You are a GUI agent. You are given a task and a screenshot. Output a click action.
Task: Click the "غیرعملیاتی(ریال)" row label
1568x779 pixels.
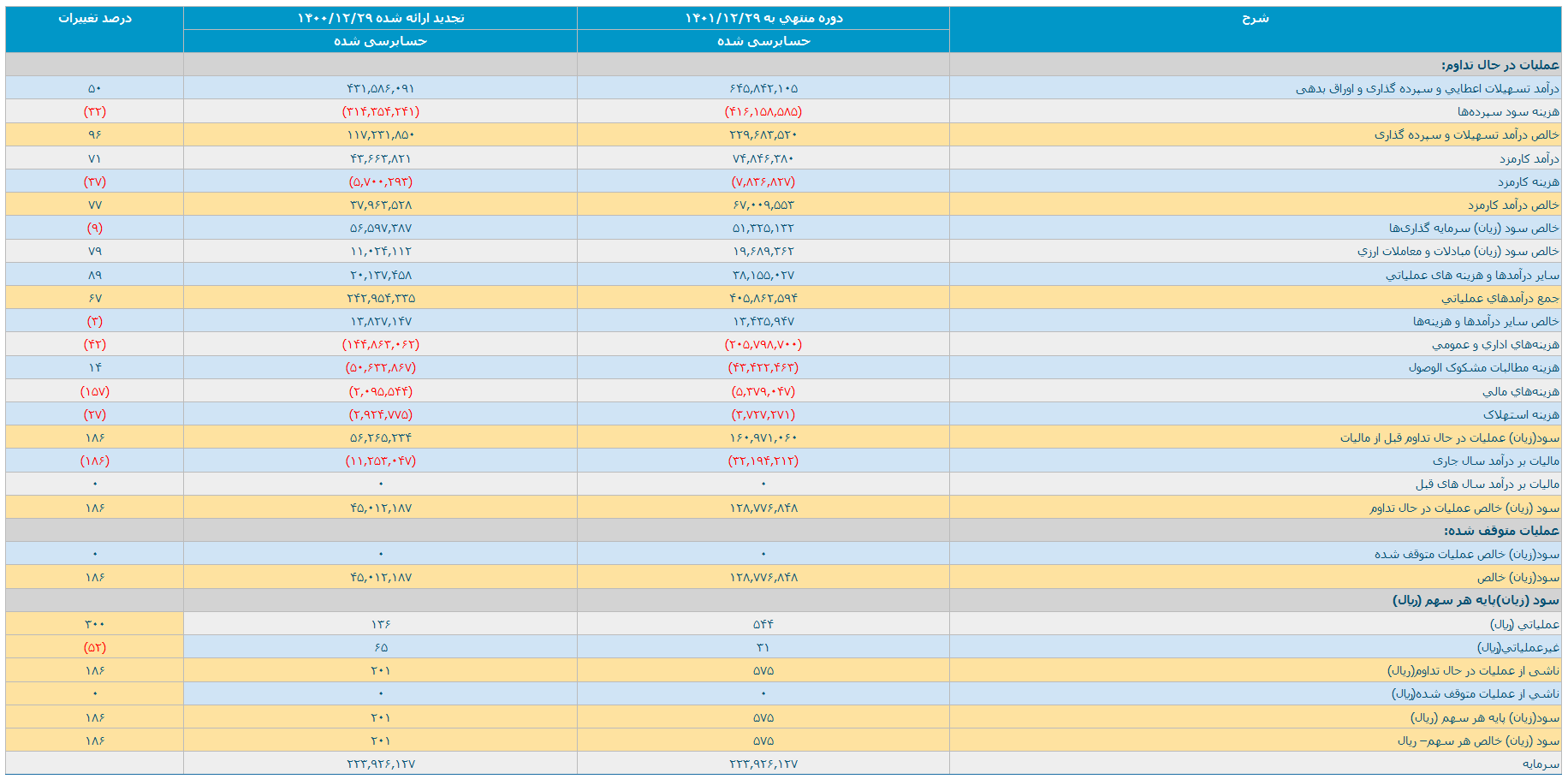(x=1518, y=647)
